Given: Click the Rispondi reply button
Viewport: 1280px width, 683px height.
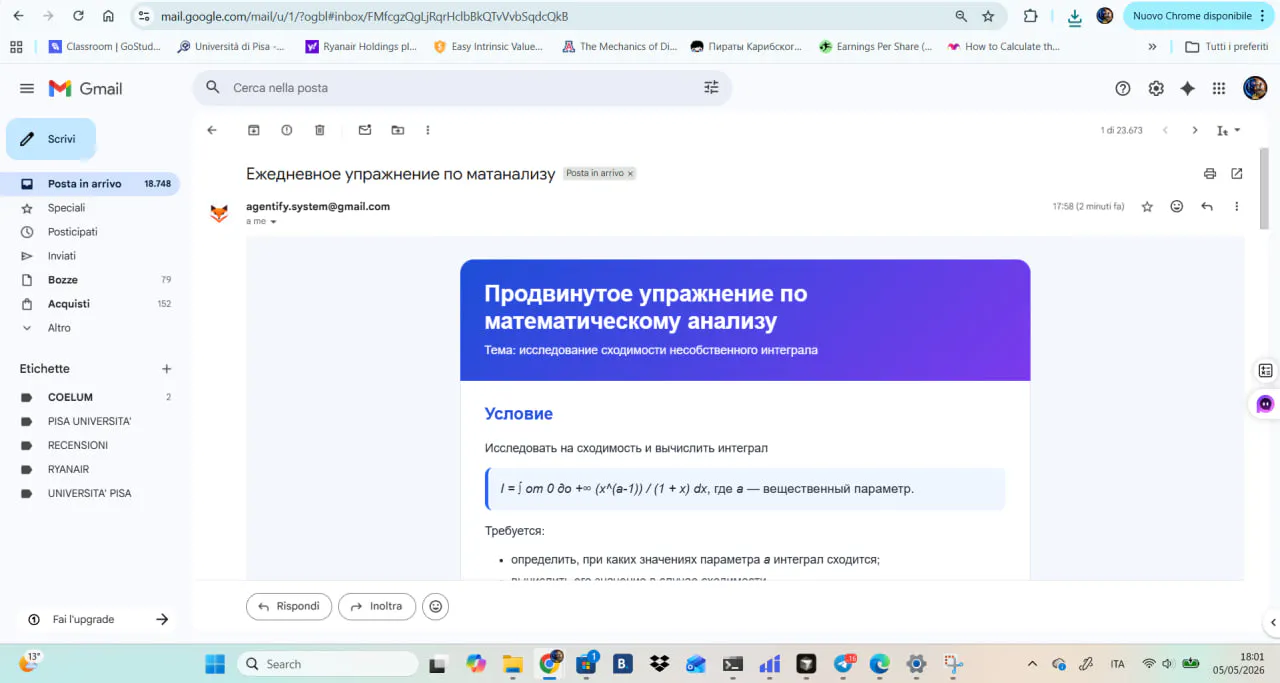Looking at the screenshot, I should tap(289, 606).
